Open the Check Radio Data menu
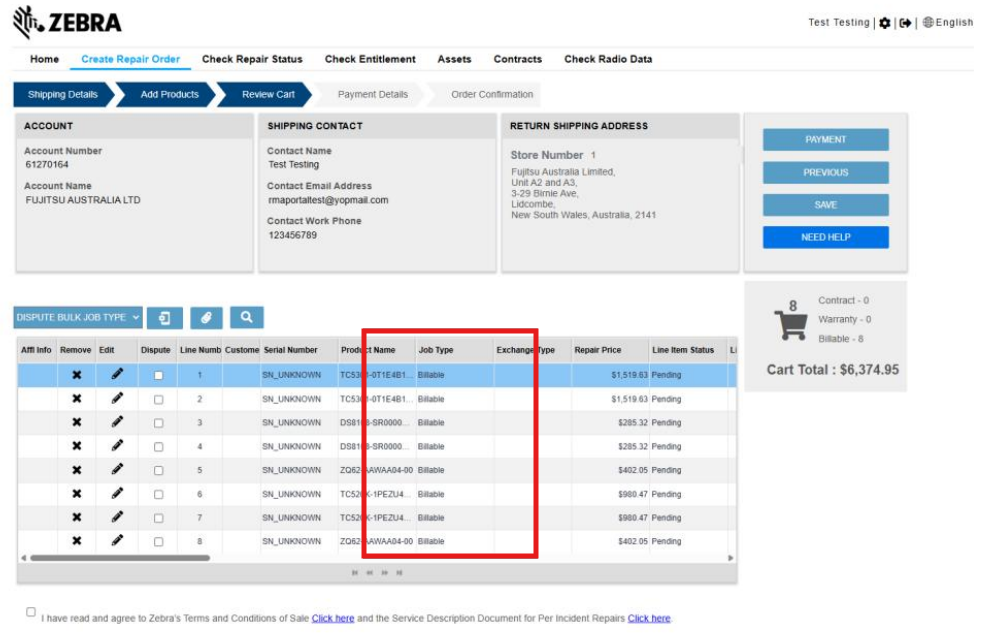This screenshot has height=642, width=985. 608,59
